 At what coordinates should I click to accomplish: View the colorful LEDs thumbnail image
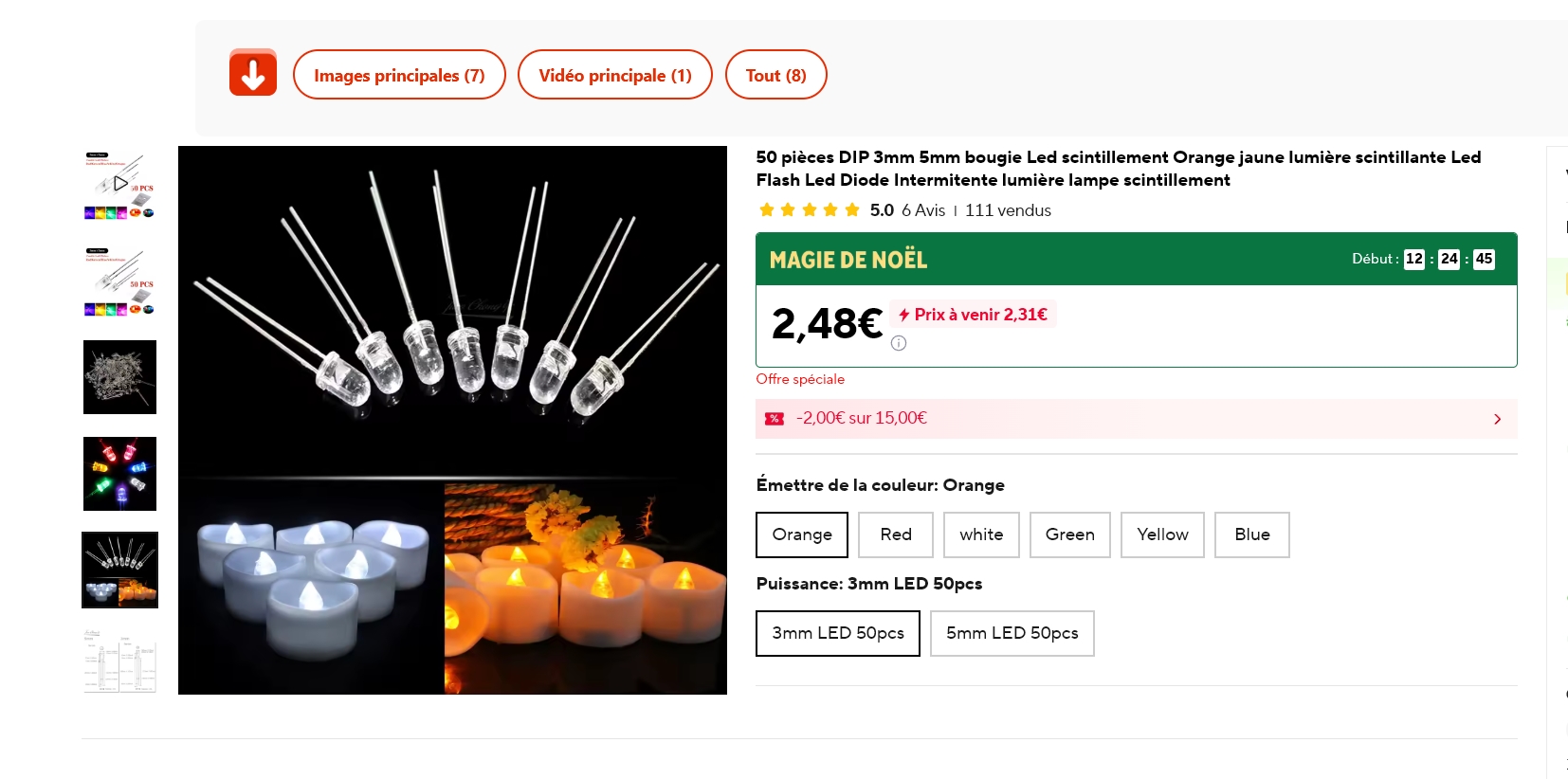(x=119, y=473)
